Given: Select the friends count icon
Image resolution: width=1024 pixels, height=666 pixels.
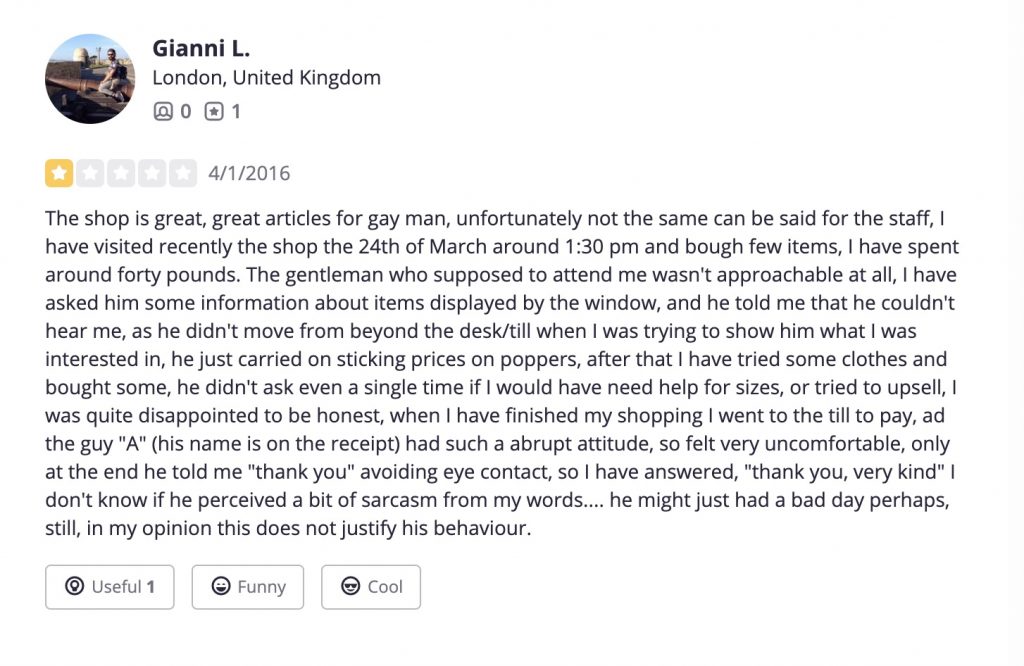Looking at the screenshot, I should (x=163, y=112).
